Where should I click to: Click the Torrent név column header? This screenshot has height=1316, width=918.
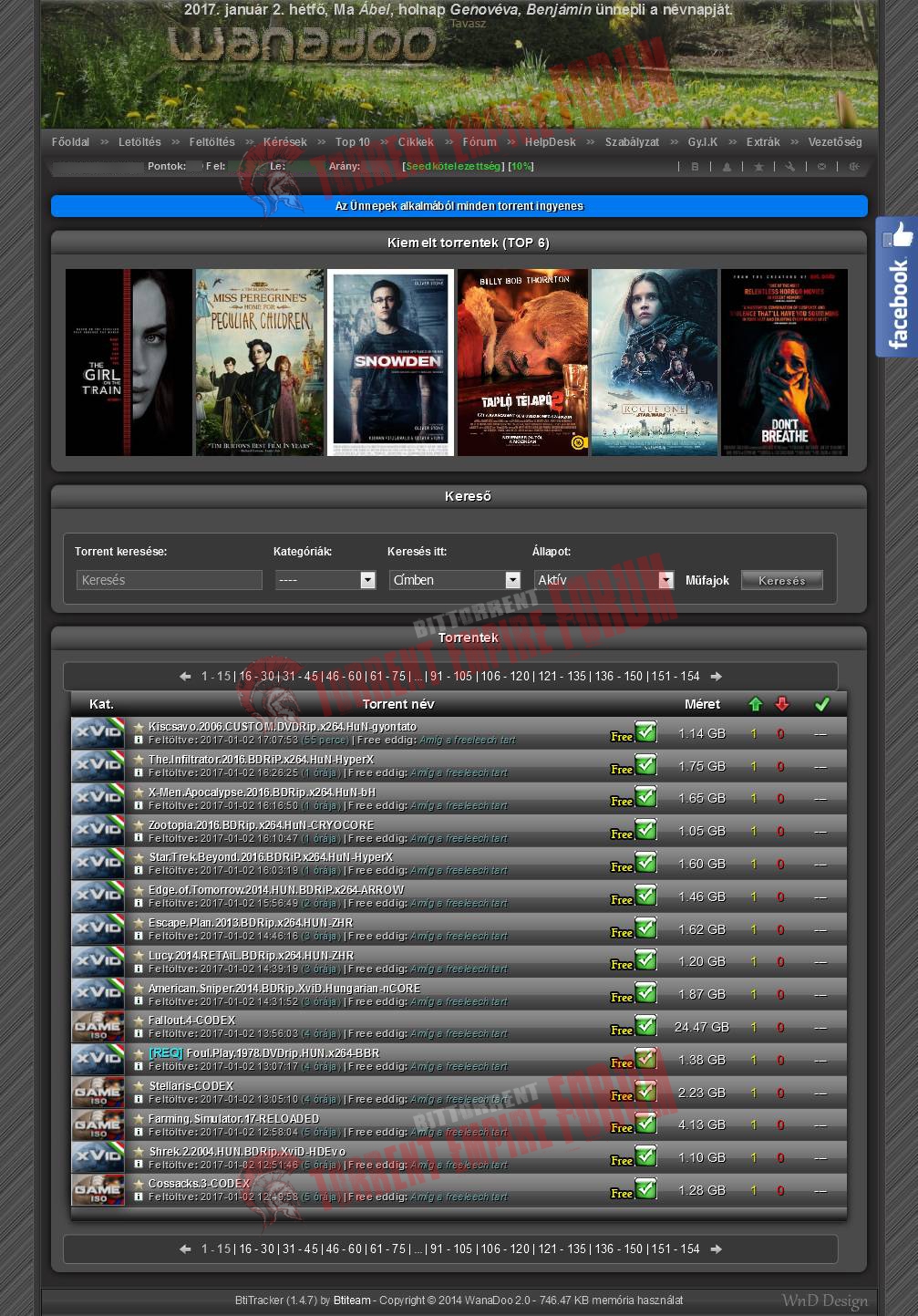398,704
